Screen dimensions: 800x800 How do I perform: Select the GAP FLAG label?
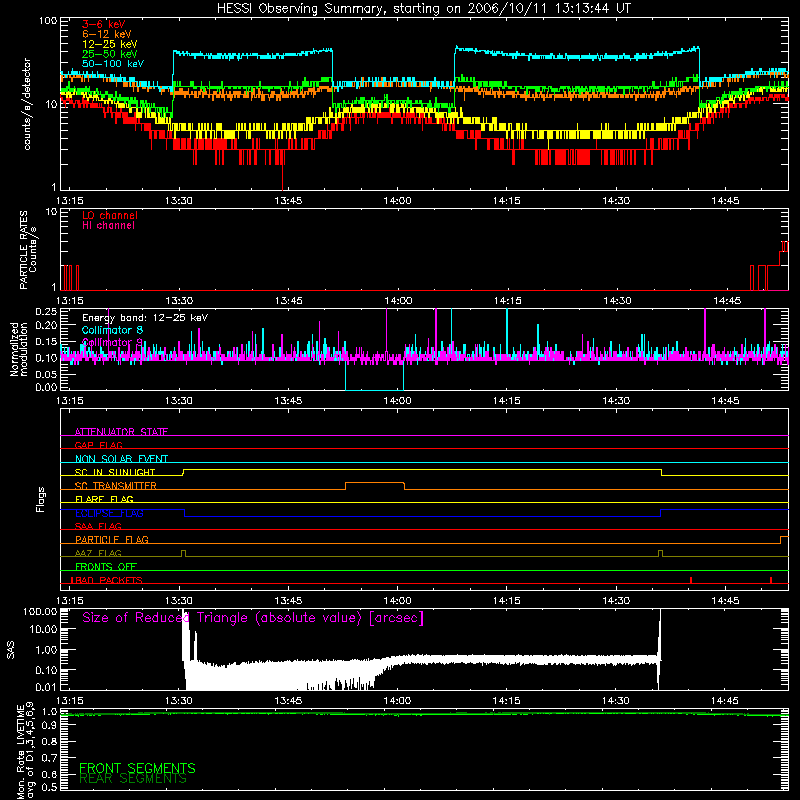point(98,445)
